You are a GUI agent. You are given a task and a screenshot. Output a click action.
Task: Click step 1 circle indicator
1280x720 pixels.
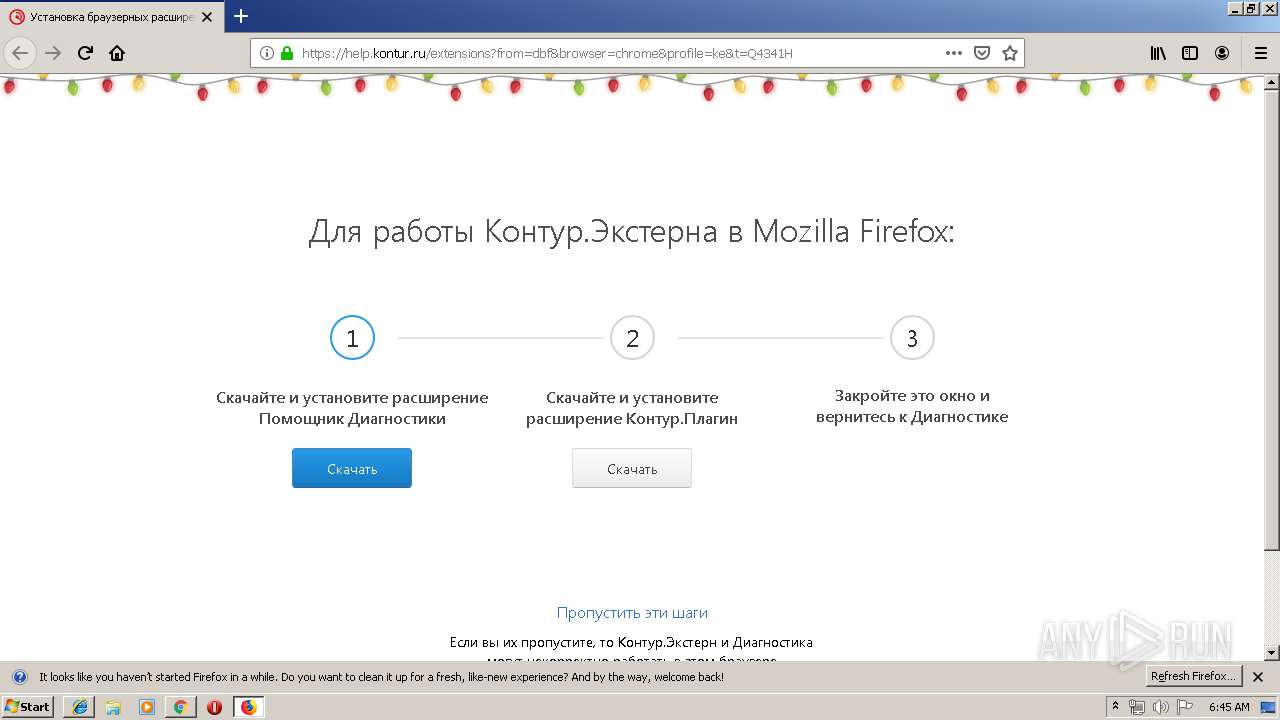tap(352, 338)
